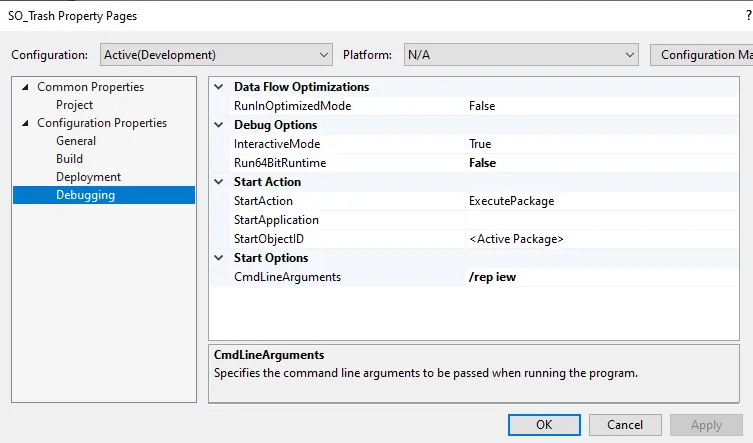753x443 pixels.
Task: Select the General properties page
Action: [x=76, y=141]
